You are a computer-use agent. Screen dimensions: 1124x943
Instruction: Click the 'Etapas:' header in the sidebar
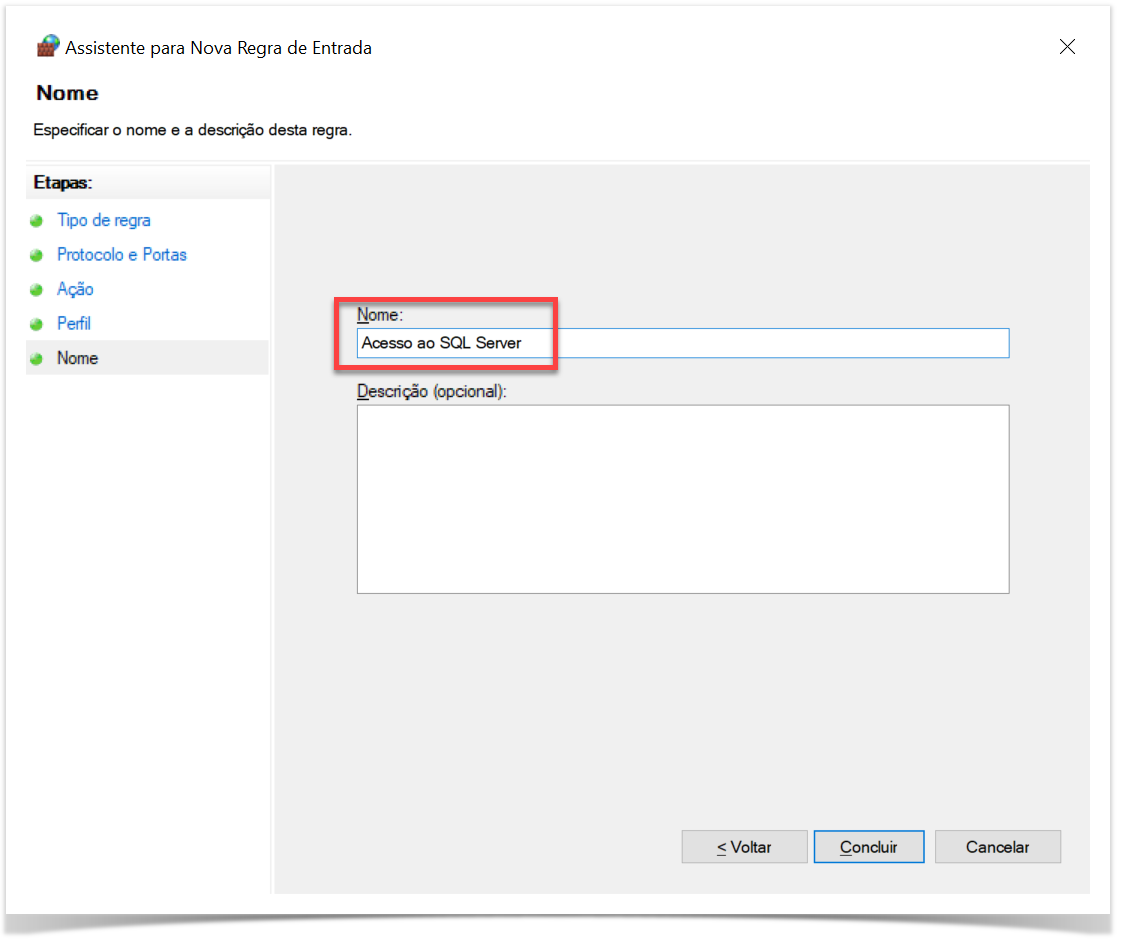(x=63, y=183)
